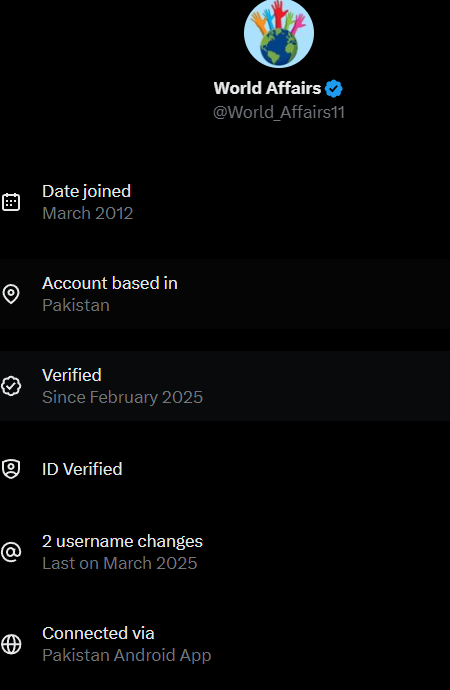Click the ID Verified label
Image resolution: width=450 pixels, height=690 pixels.
coord(82,469)
